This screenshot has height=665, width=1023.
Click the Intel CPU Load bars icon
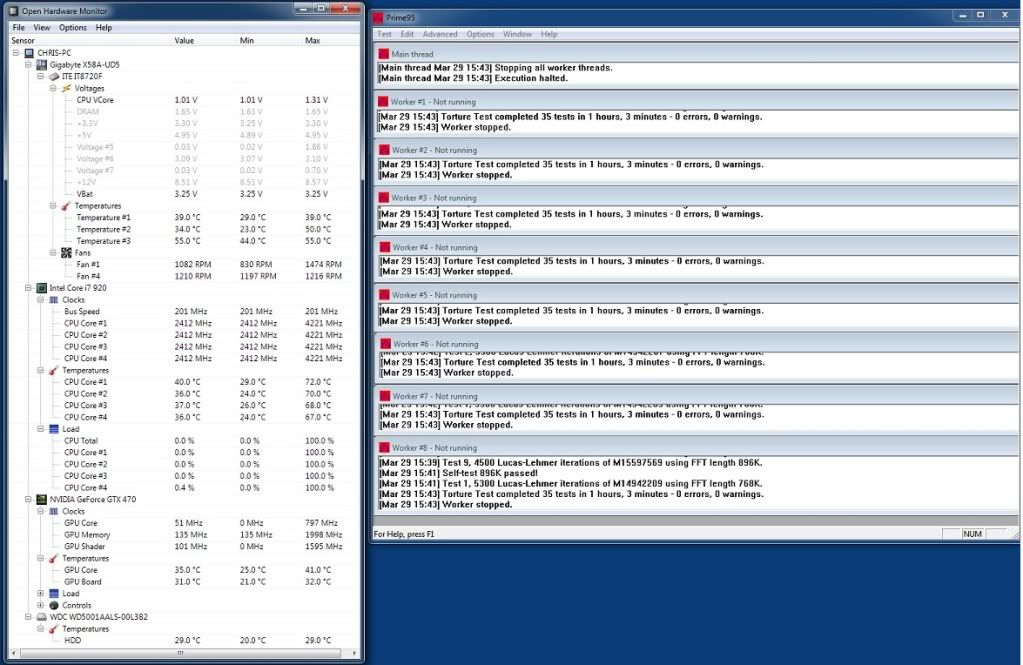(x=53, y=429)
